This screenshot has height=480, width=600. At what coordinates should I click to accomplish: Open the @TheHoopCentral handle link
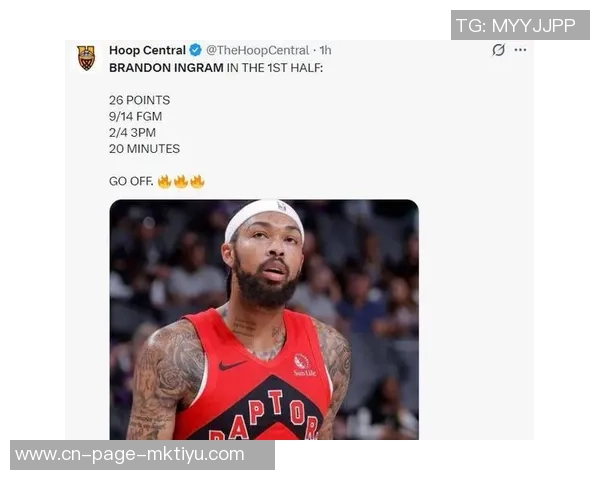pos(257,50)
